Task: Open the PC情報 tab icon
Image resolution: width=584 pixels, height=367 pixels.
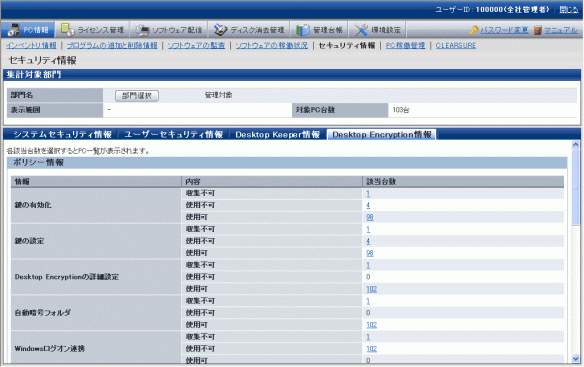Action: click(13, 30)
